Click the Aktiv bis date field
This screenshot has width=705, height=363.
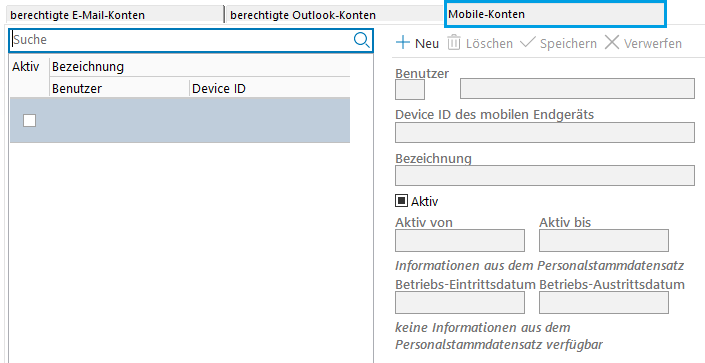click(604, 241)
